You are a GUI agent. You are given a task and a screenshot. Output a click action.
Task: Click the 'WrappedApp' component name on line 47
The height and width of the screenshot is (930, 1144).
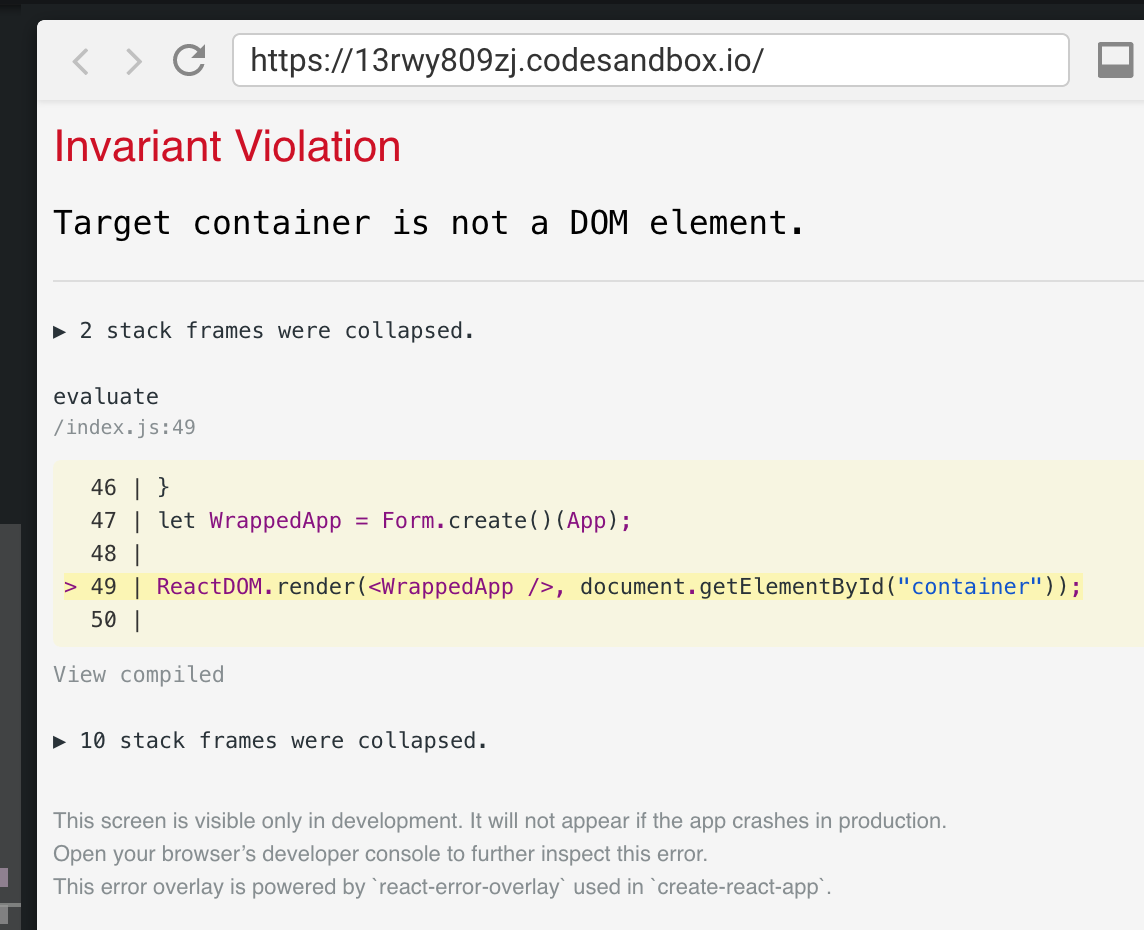tap(275, 520)
